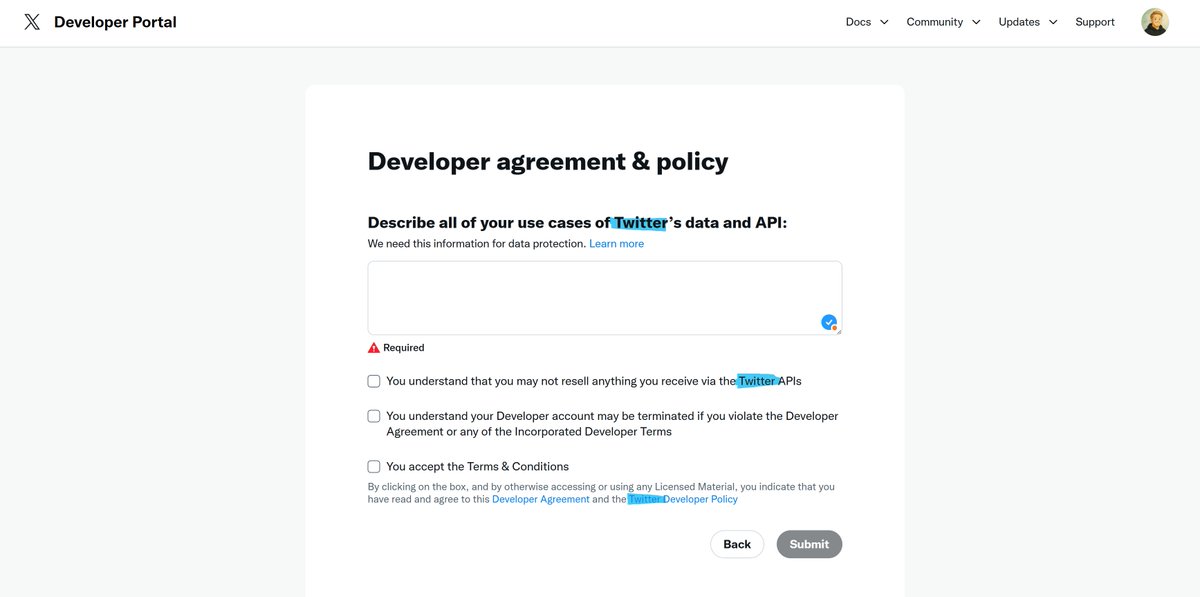
Task: Expand the Updates dropdown chevron
Action: 1053,22
